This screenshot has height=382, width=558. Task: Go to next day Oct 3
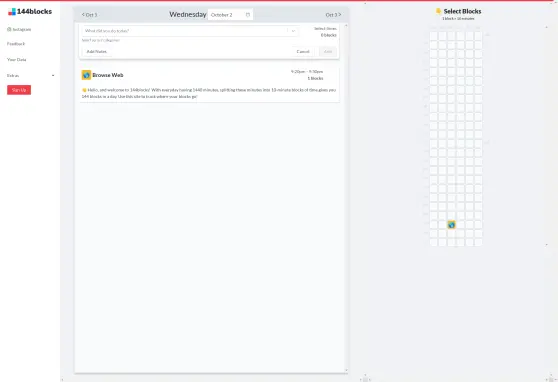pyautogui.click(x=333, y=15)
